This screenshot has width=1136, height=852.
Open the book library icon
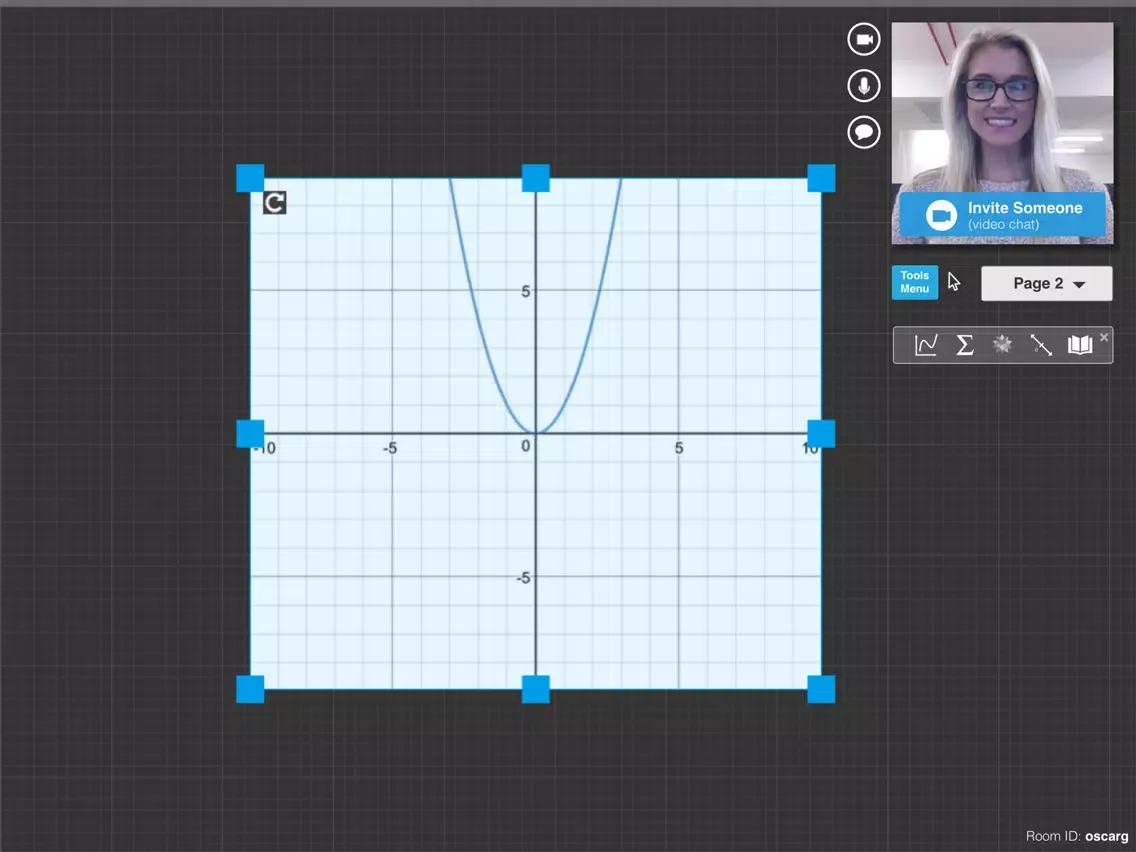1079,345
